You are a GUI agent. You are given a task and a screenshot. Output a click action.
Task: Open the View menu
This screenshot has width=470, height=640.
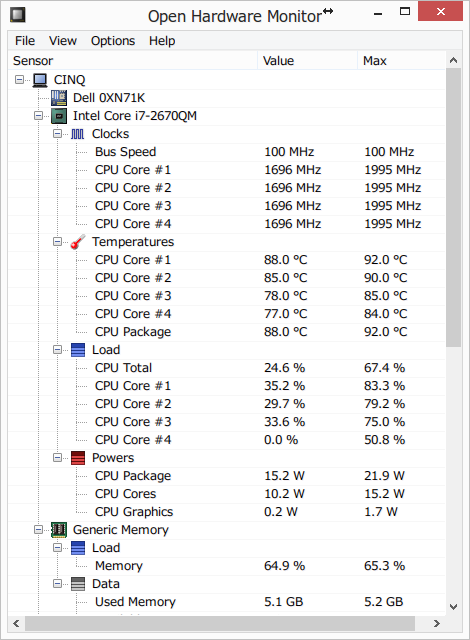63,41
